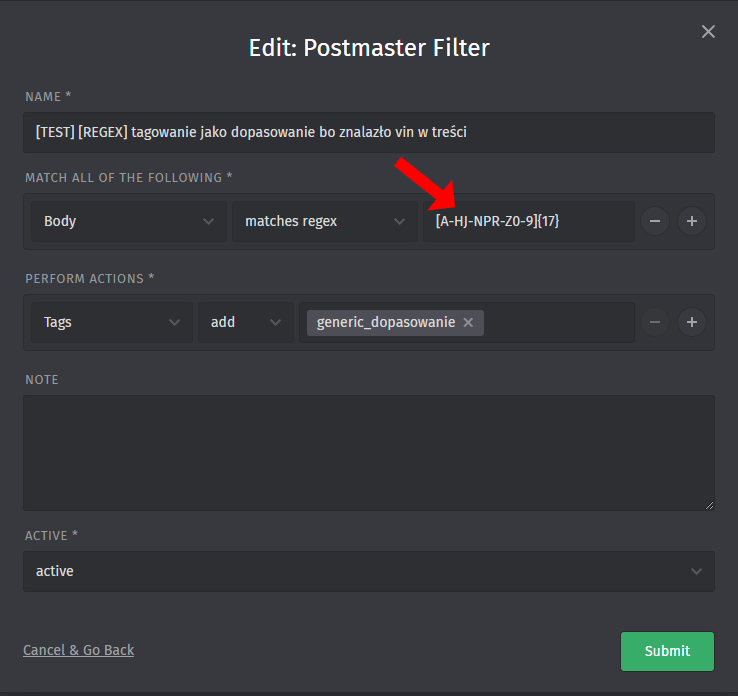Screen dimensions: 738x696
Task: Open the Body field dropdown
Action: 128,221
